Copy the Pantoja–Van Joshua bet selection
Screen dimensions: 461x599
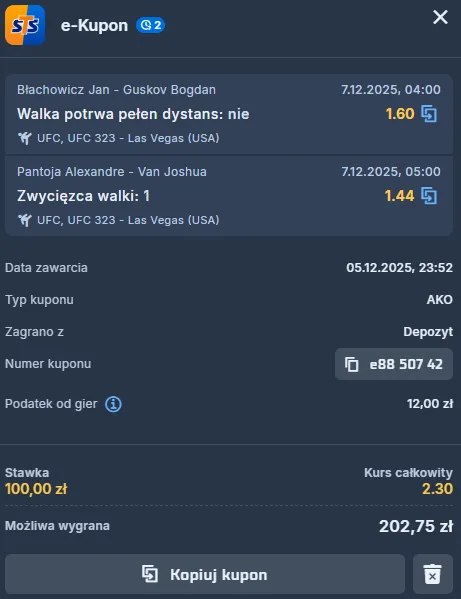point(429,196)
